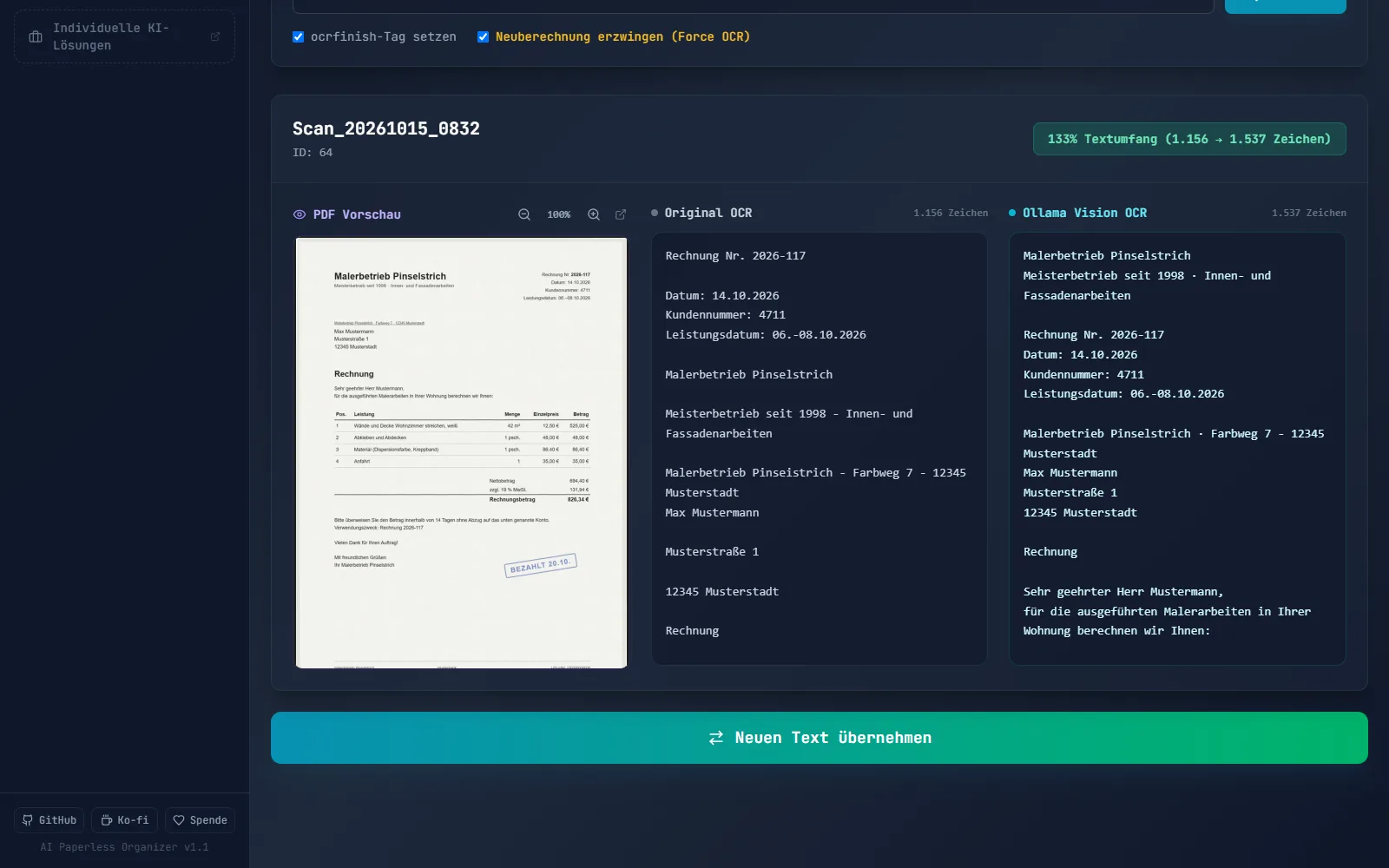Open the GitHub link in sidebar
1389x868 pixels.
(49, 820)
